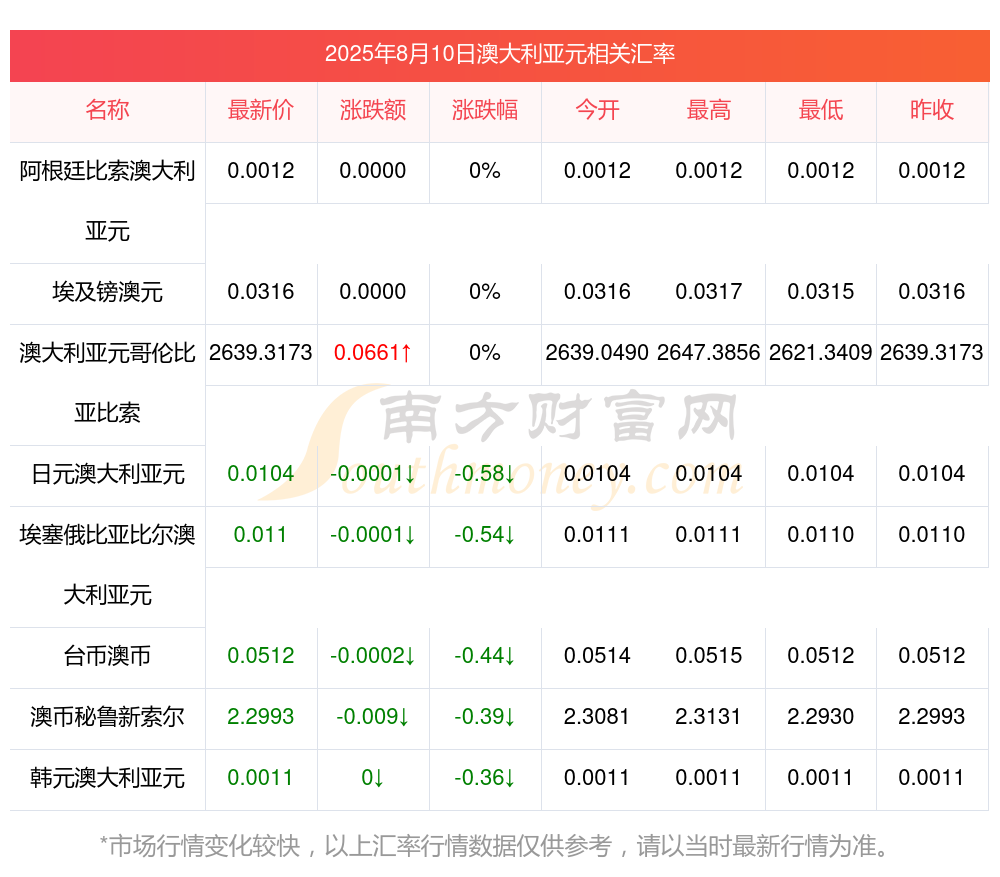
Task: Click the red change value 0.0661↑
Action: (373, 353)
